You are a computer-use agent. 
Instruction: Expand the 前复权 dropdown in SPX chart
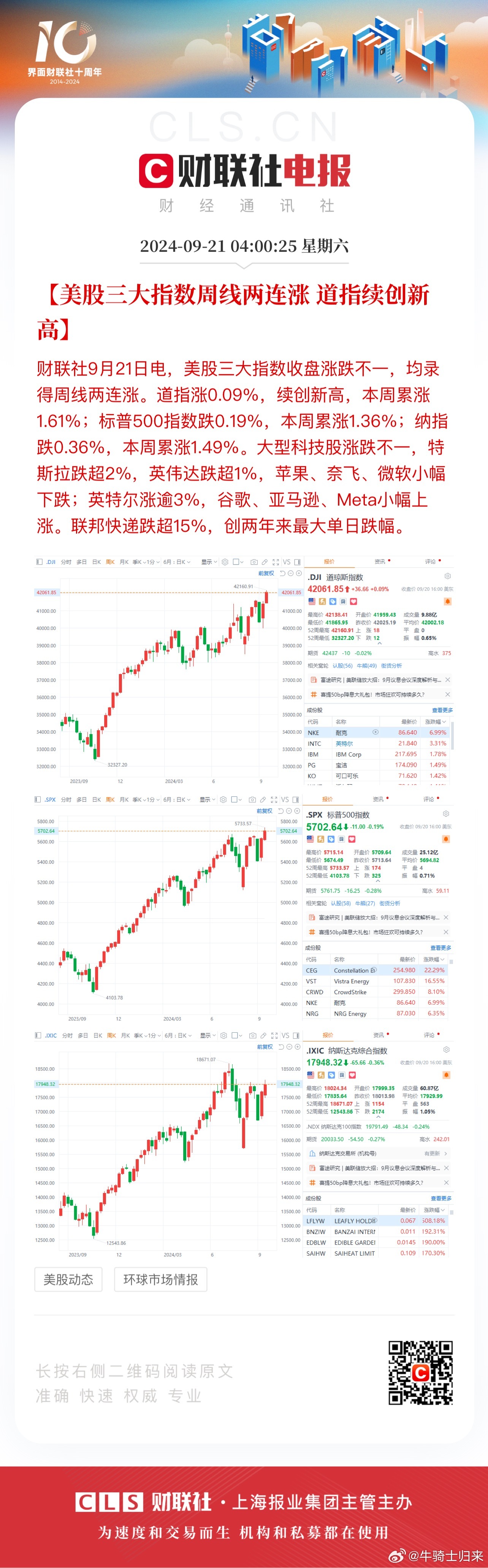(x=265, y=811)
